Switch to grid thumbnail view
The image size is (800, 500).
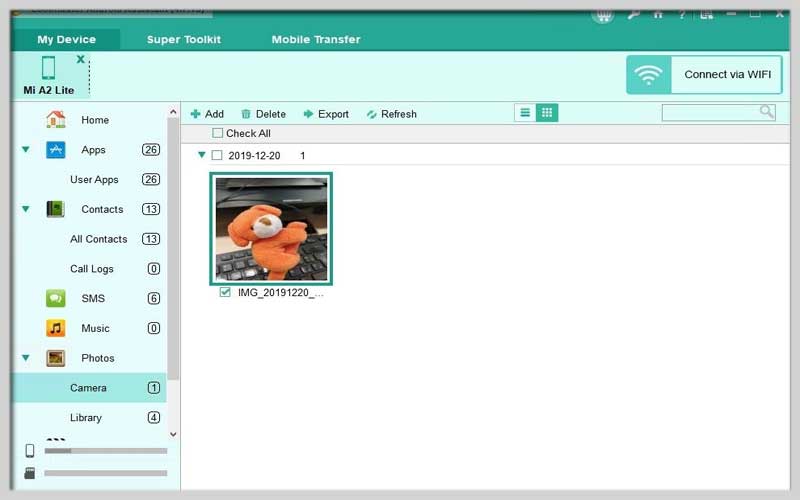(547, 113)
